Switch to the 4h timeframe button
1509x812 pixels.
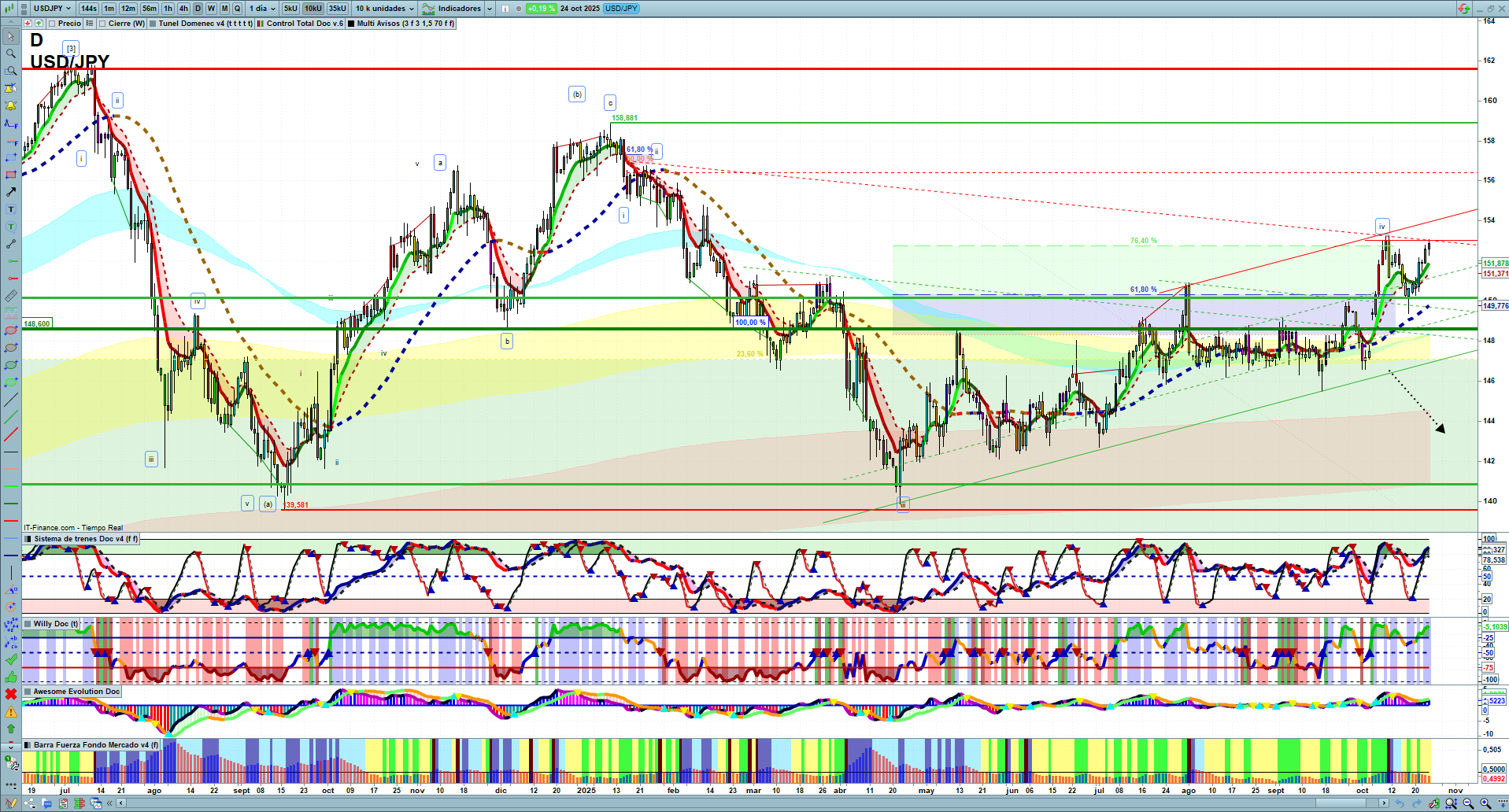point(183,9)
